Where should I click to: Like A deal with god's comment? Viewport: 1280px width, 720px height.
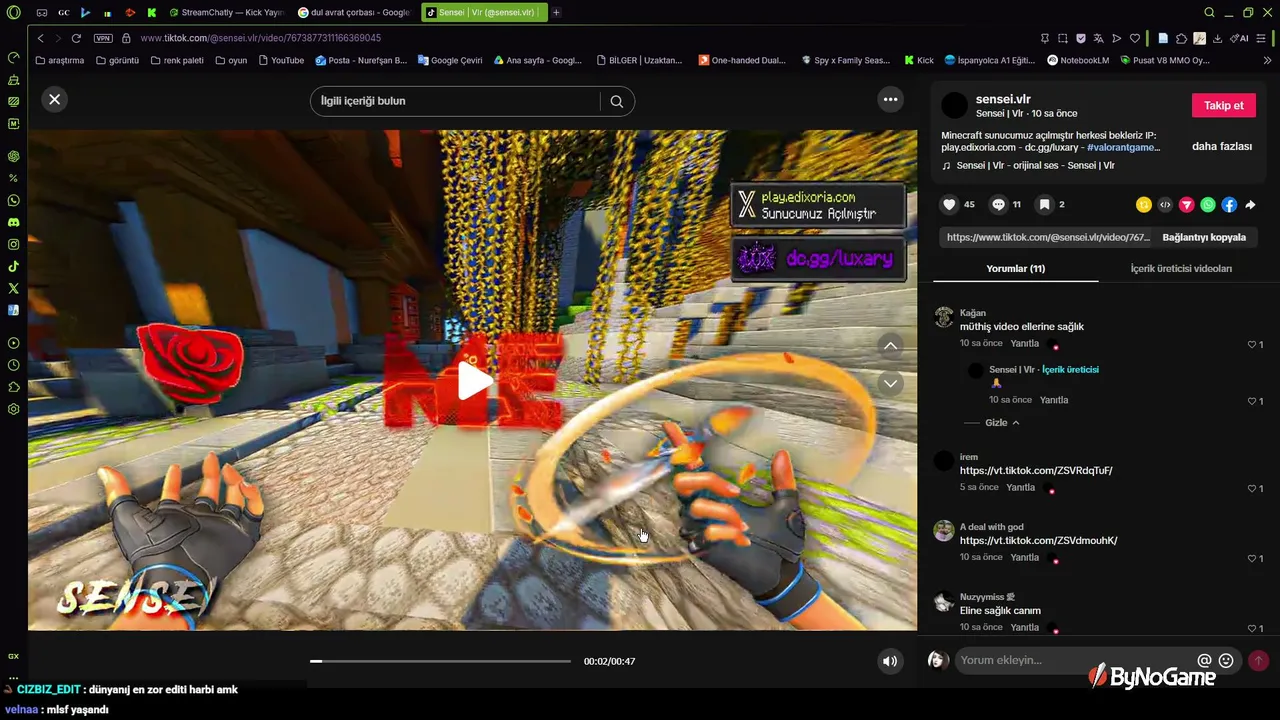(x=1251, y=558)
